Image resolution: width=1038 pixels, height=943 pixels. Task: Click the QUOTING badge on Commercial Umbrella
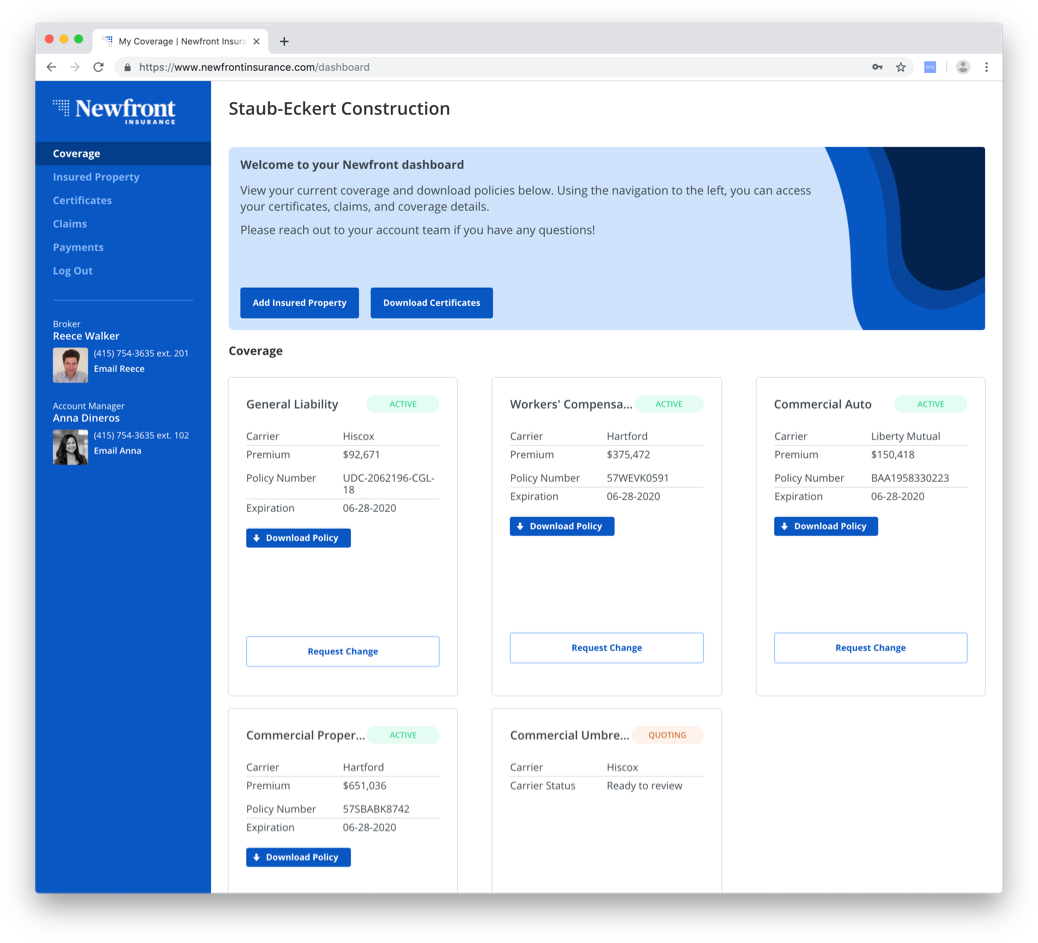coord(667,735)
